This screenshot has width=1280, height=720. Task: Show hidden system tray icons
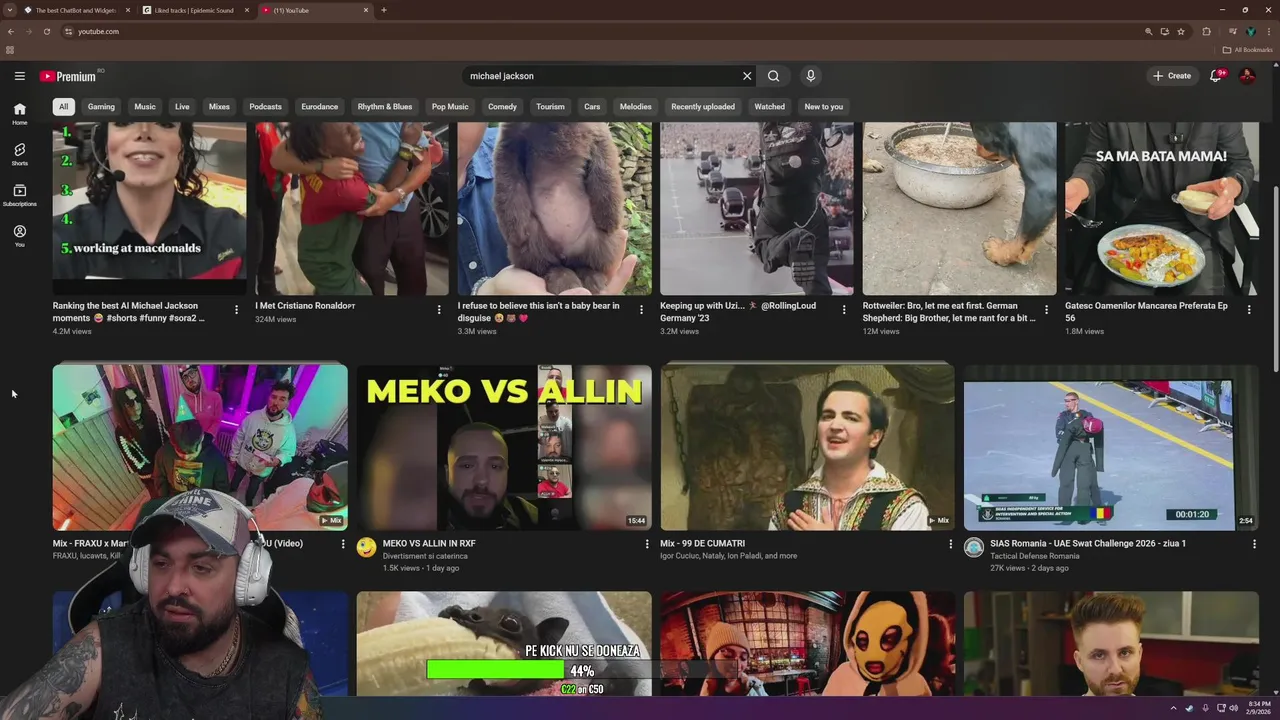tap(1173, 708)
